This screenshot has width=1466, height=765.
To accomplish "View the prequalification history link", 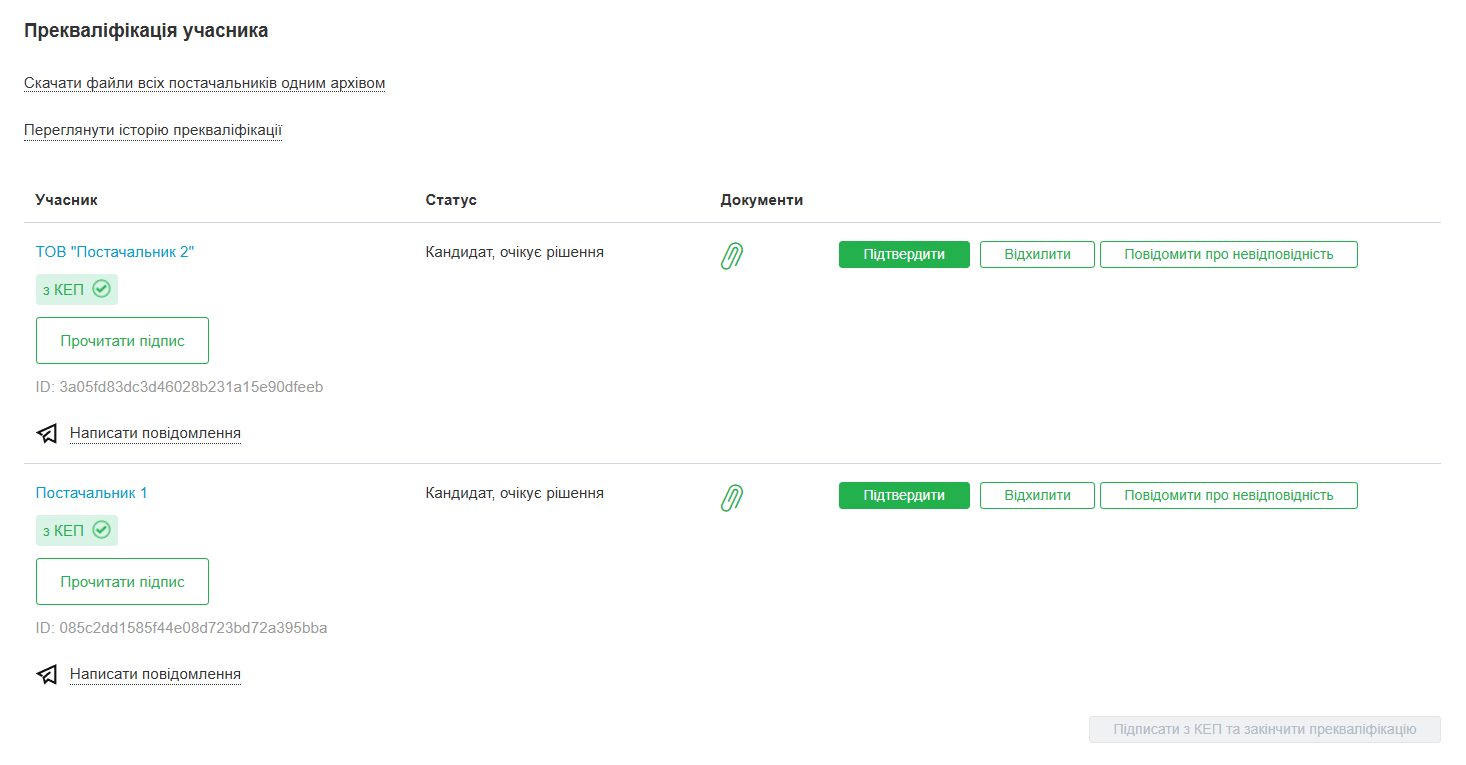I will tap(153, 130).
